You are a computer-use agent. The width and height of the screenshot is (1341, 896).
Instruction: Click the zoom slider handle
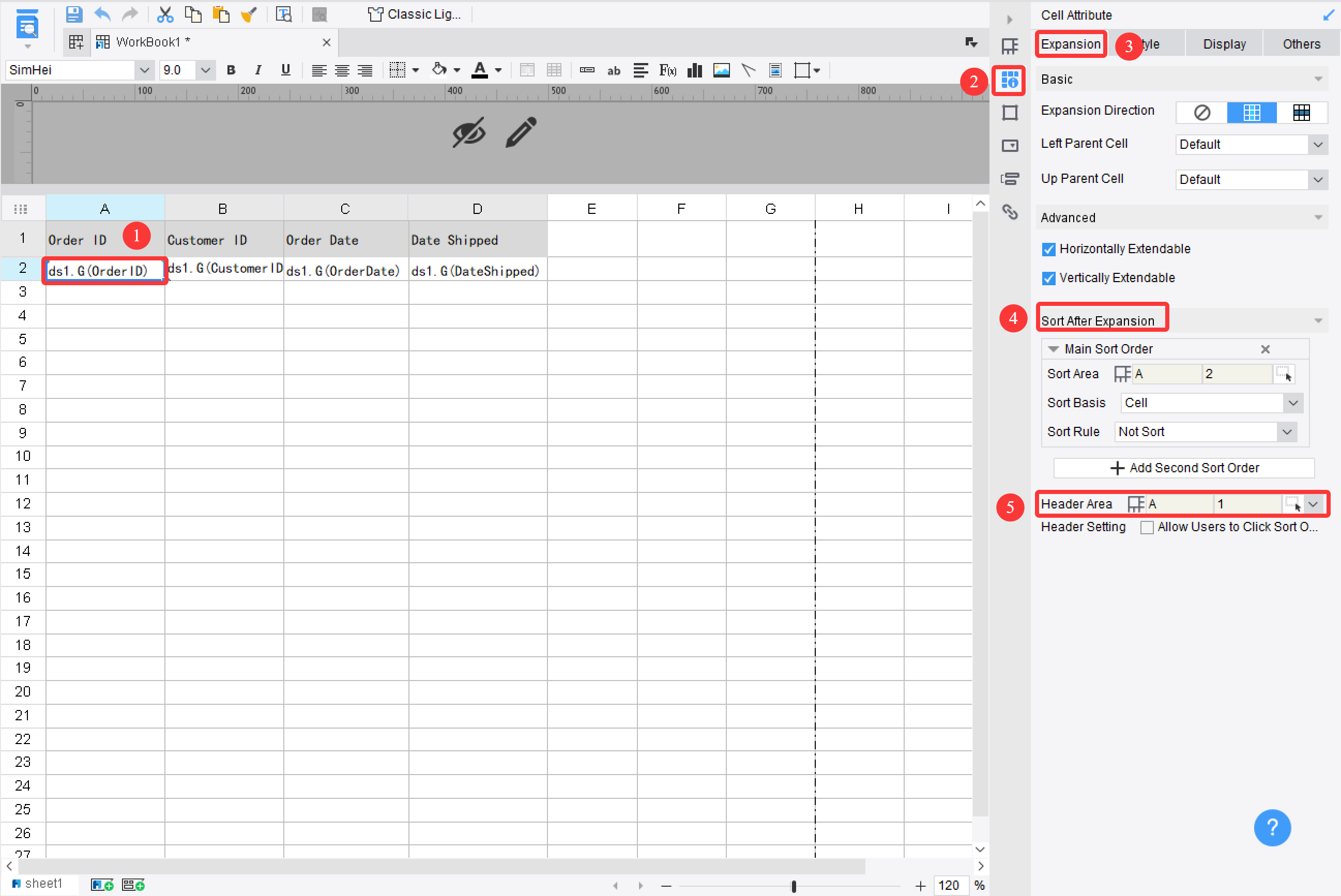point(794,886)
